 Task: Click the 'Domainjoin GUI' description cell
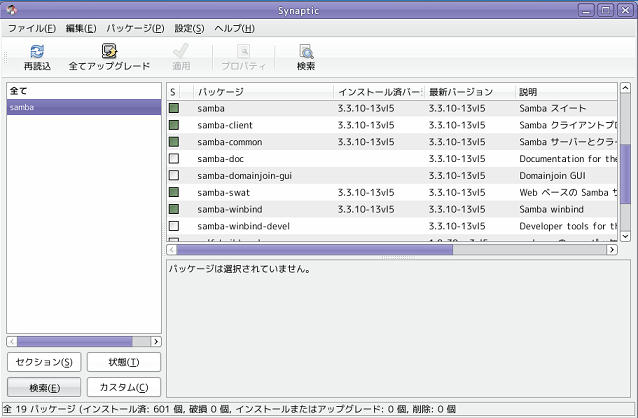553,176
